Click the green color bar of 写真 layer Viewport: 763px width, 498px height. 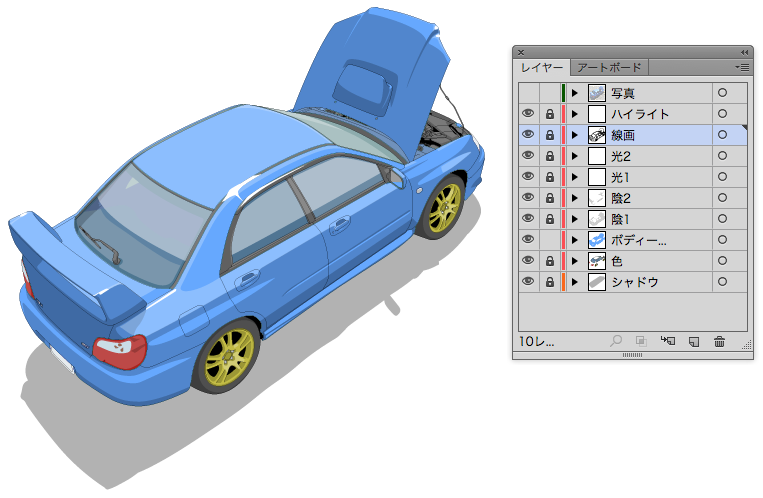pyautogui.click(x=563, y=92)
